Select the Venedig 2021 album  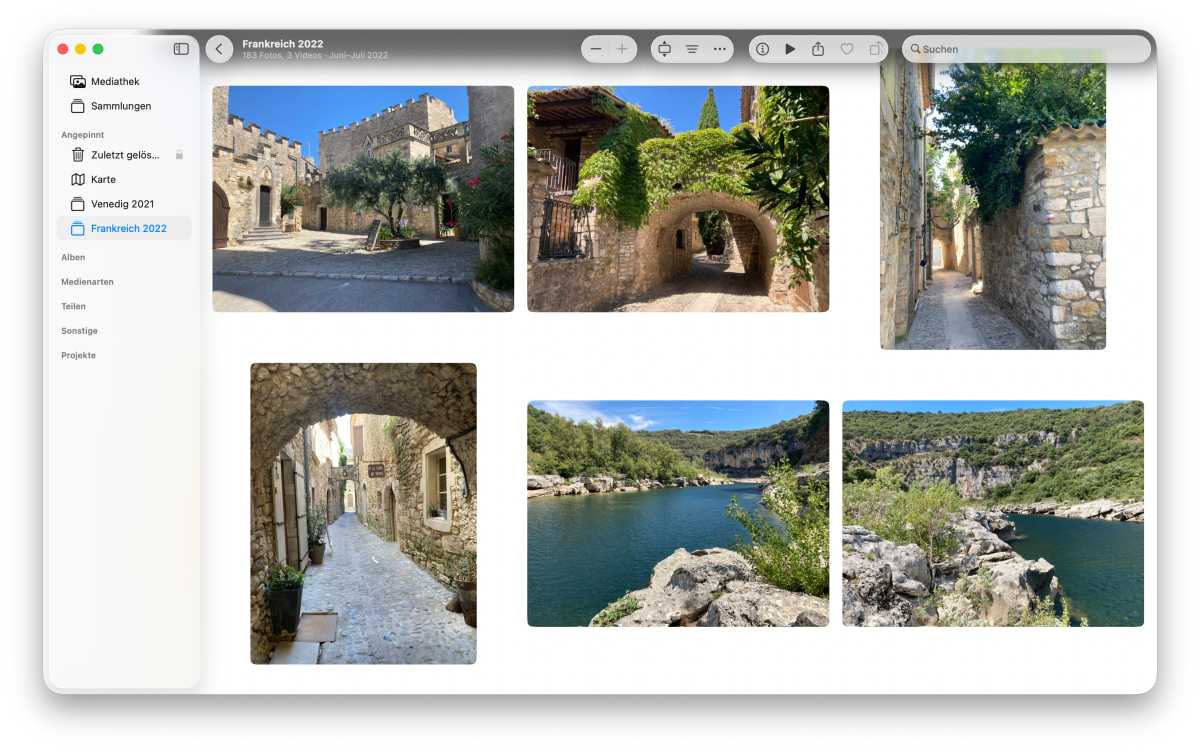coord(122,204)
